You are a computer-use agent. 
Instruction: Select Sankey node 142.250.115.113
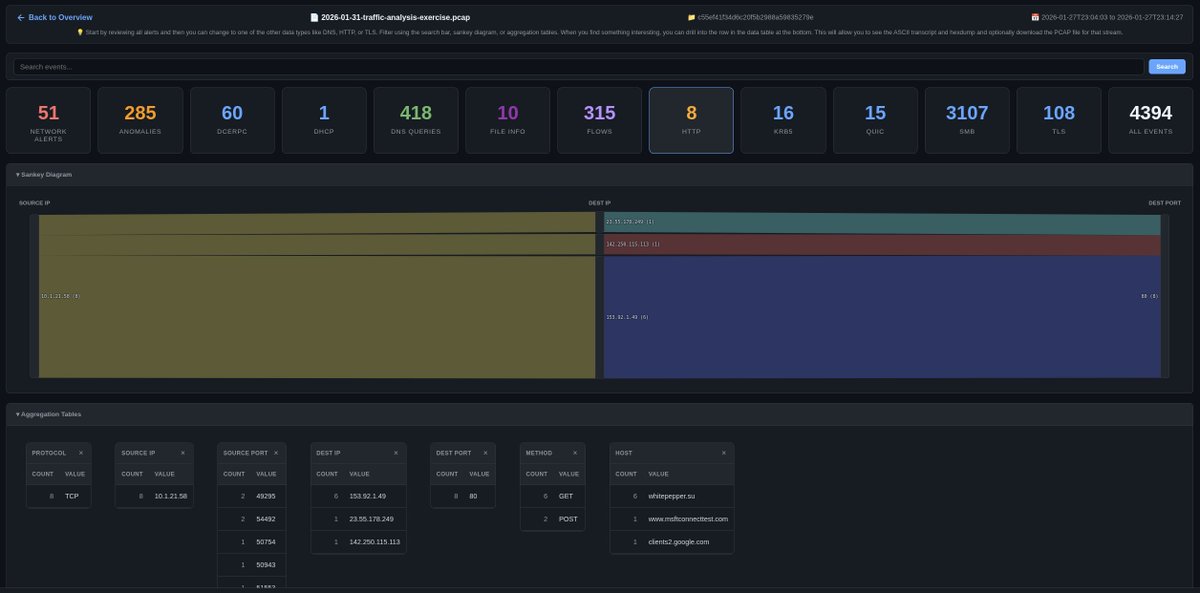tap(600, 245)
